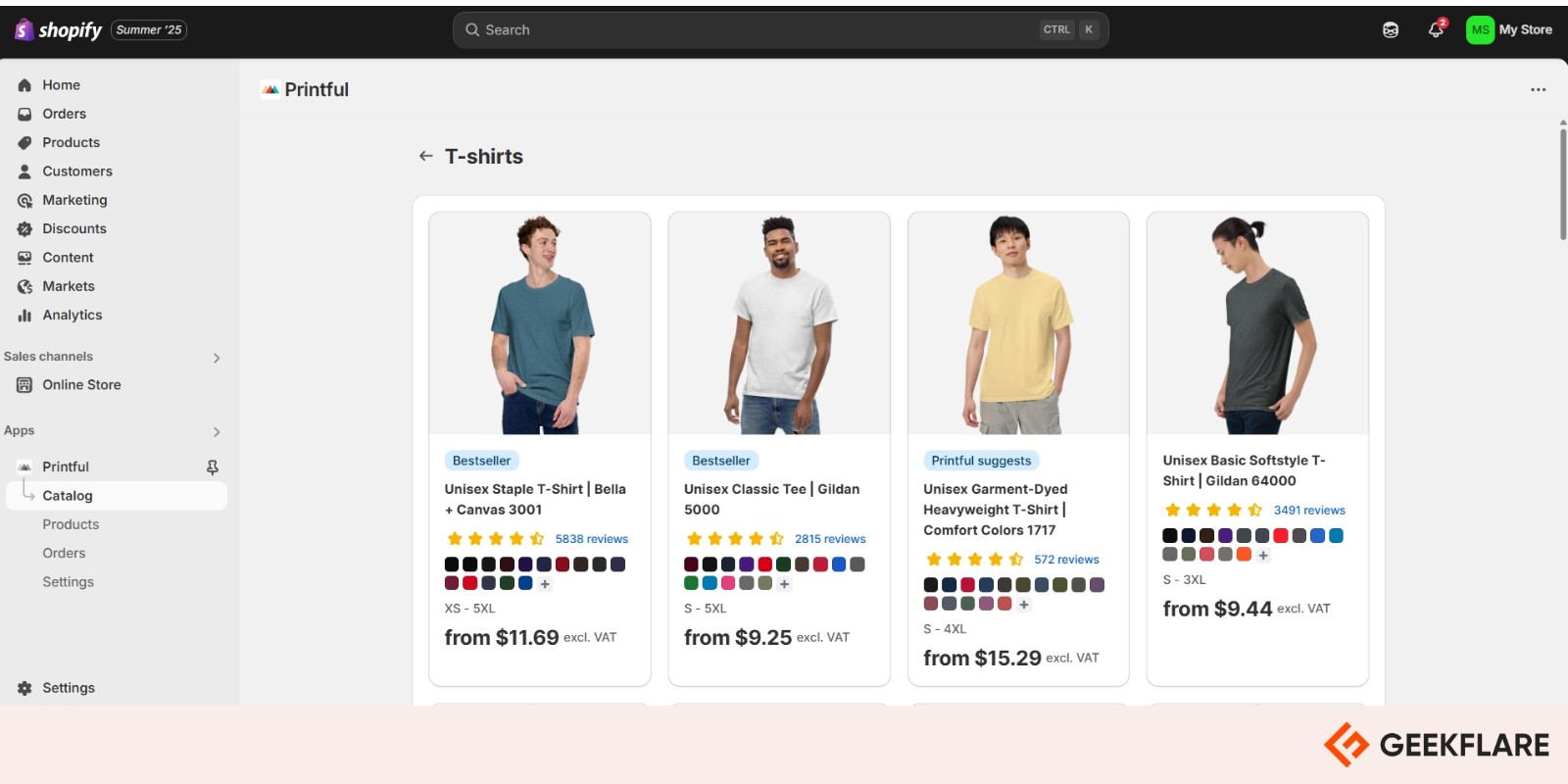Open the Comfort Colors 1717 shirt image
This screenshot has height=784, width=1568.
tap(1018, 323)
